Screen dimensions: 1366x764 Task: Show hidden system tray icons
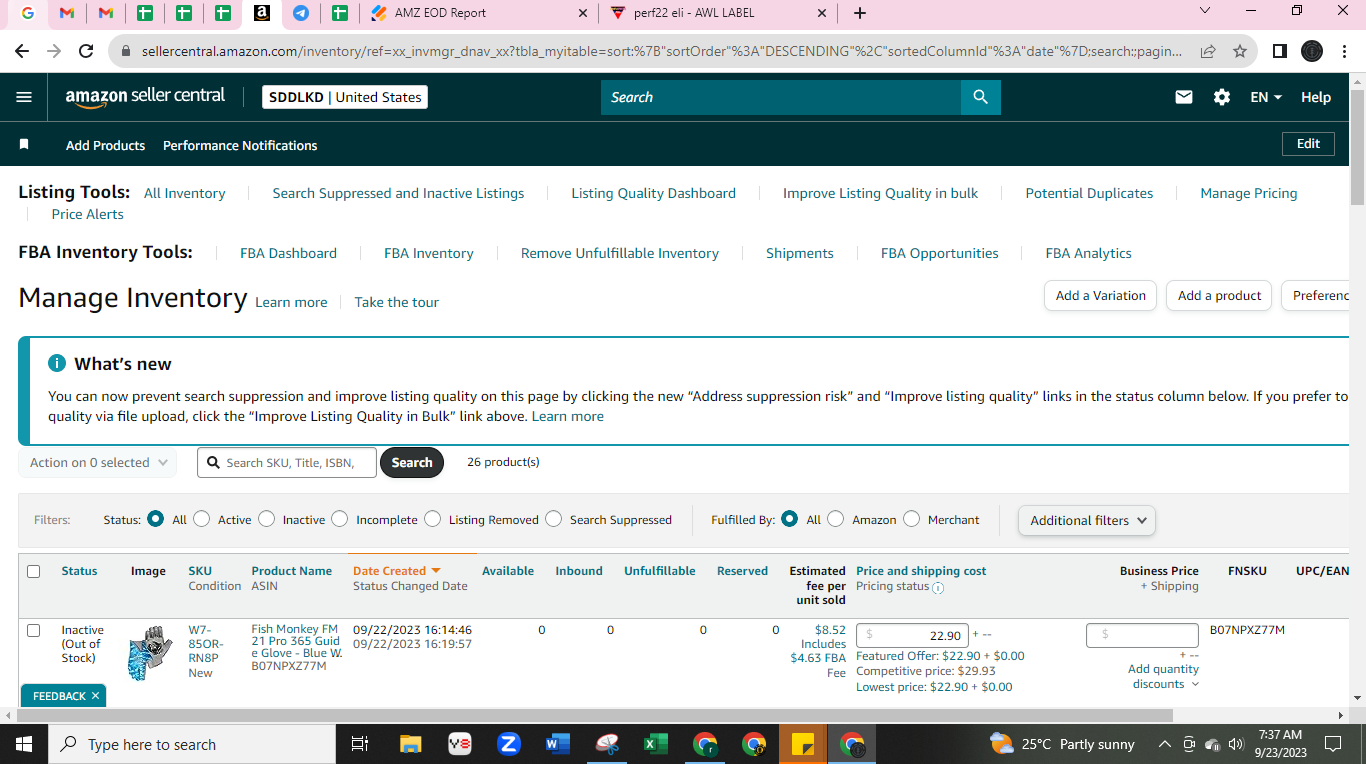[1164, 744]
